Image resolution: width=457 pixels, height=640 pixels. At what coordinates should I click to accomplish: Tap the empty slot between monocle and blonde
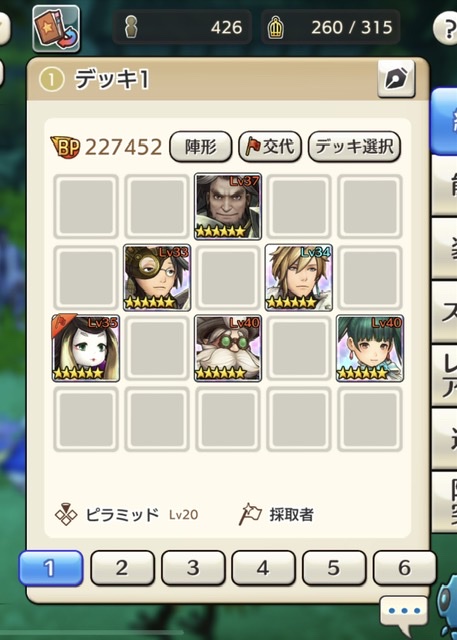coord(228,278)
